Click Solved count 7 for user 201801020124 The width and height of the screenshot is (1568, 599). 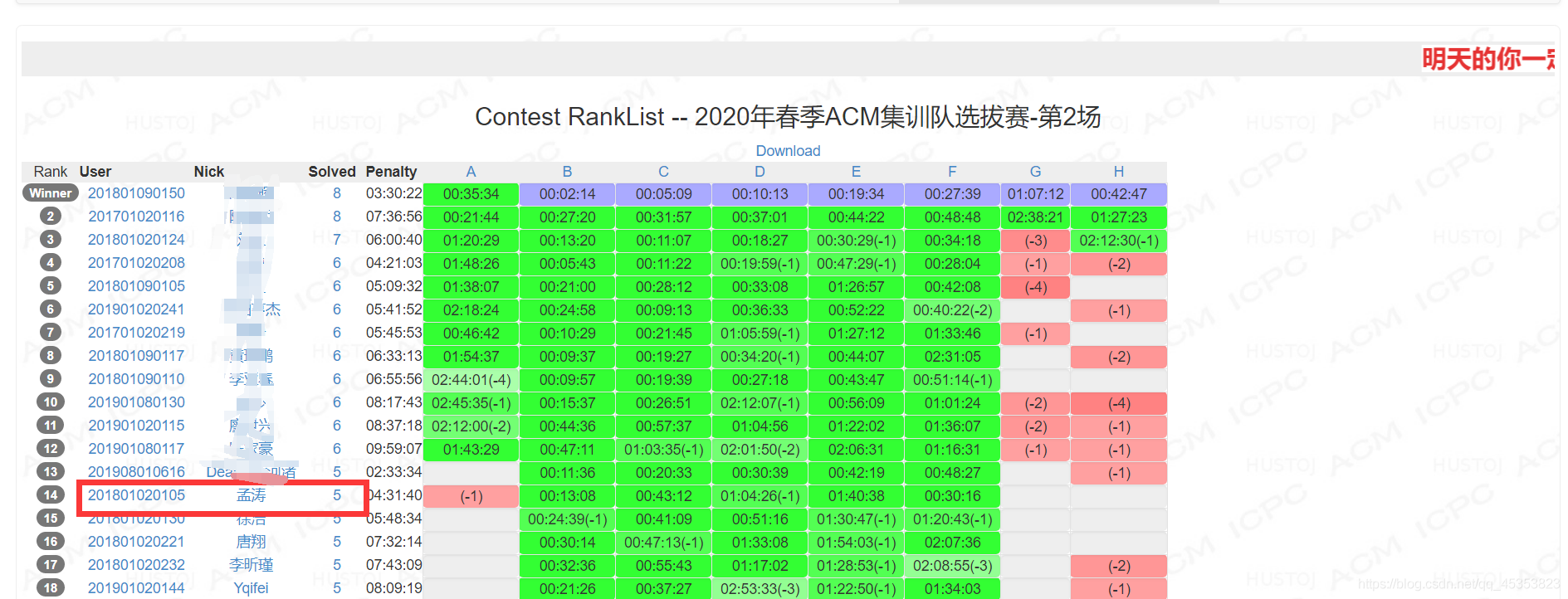click(337, 240)
